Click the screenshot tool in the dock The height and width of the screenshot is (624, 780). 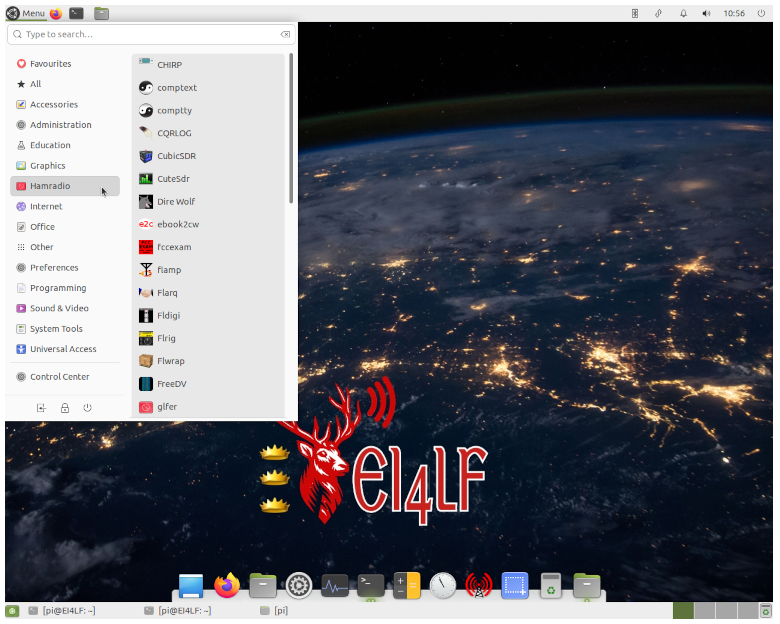[515, 585]
